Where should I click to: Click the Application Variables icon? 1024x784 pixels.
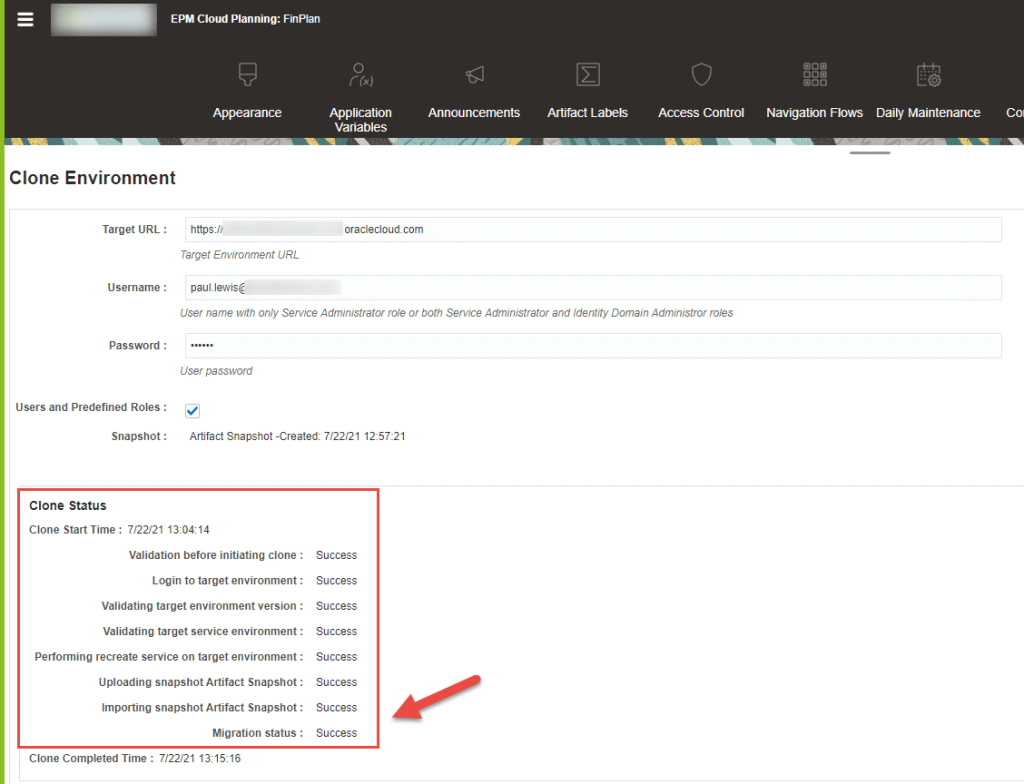(x=360, y=75)
